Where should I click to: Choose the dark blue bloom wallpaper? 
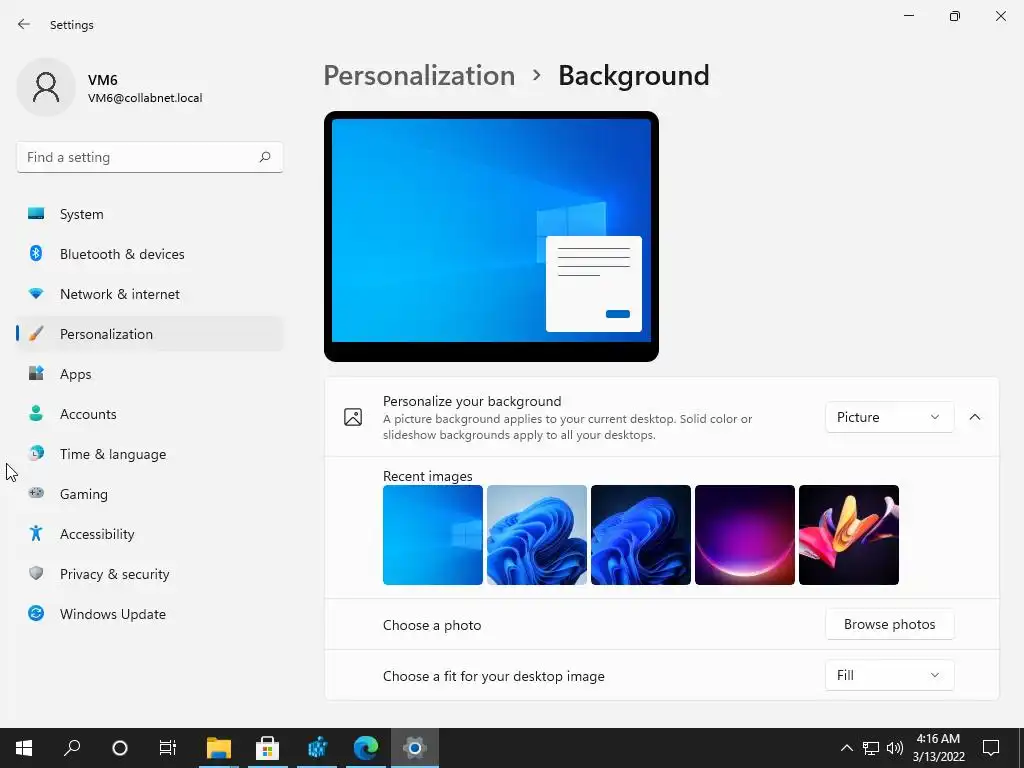(641, 535)
